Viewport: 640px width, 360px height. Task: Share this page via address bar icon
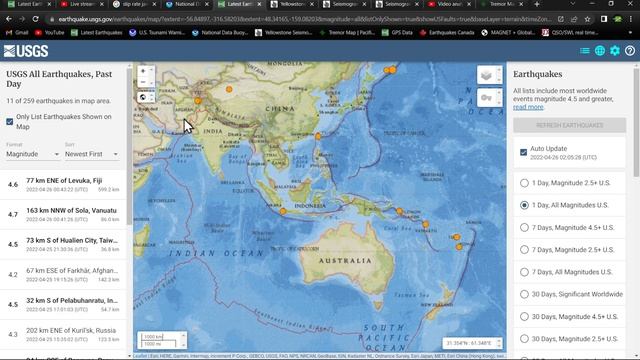pyautogui.click(x=574, y=19)
